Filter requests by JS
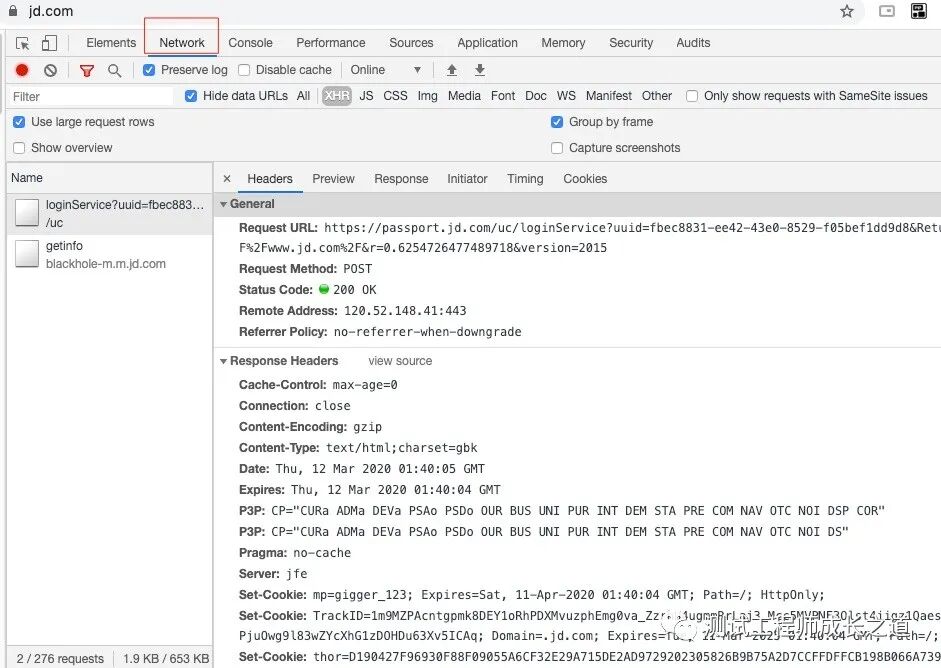This screenshot has width=941, height=668. [x=366, y=96]
